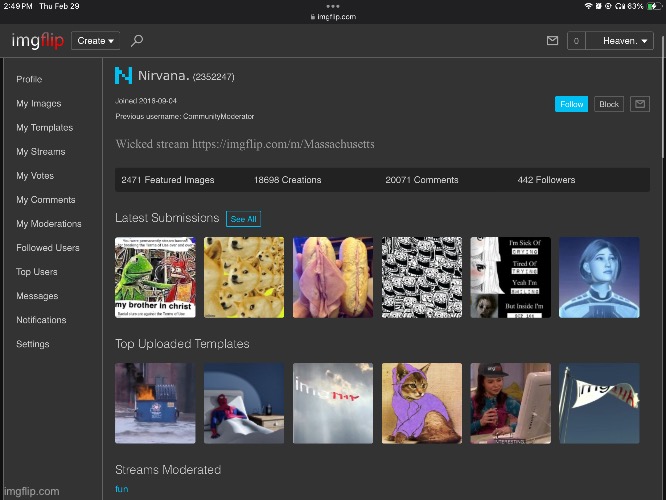
Task: Follow the Nirvana user
Action: [571, 104]
